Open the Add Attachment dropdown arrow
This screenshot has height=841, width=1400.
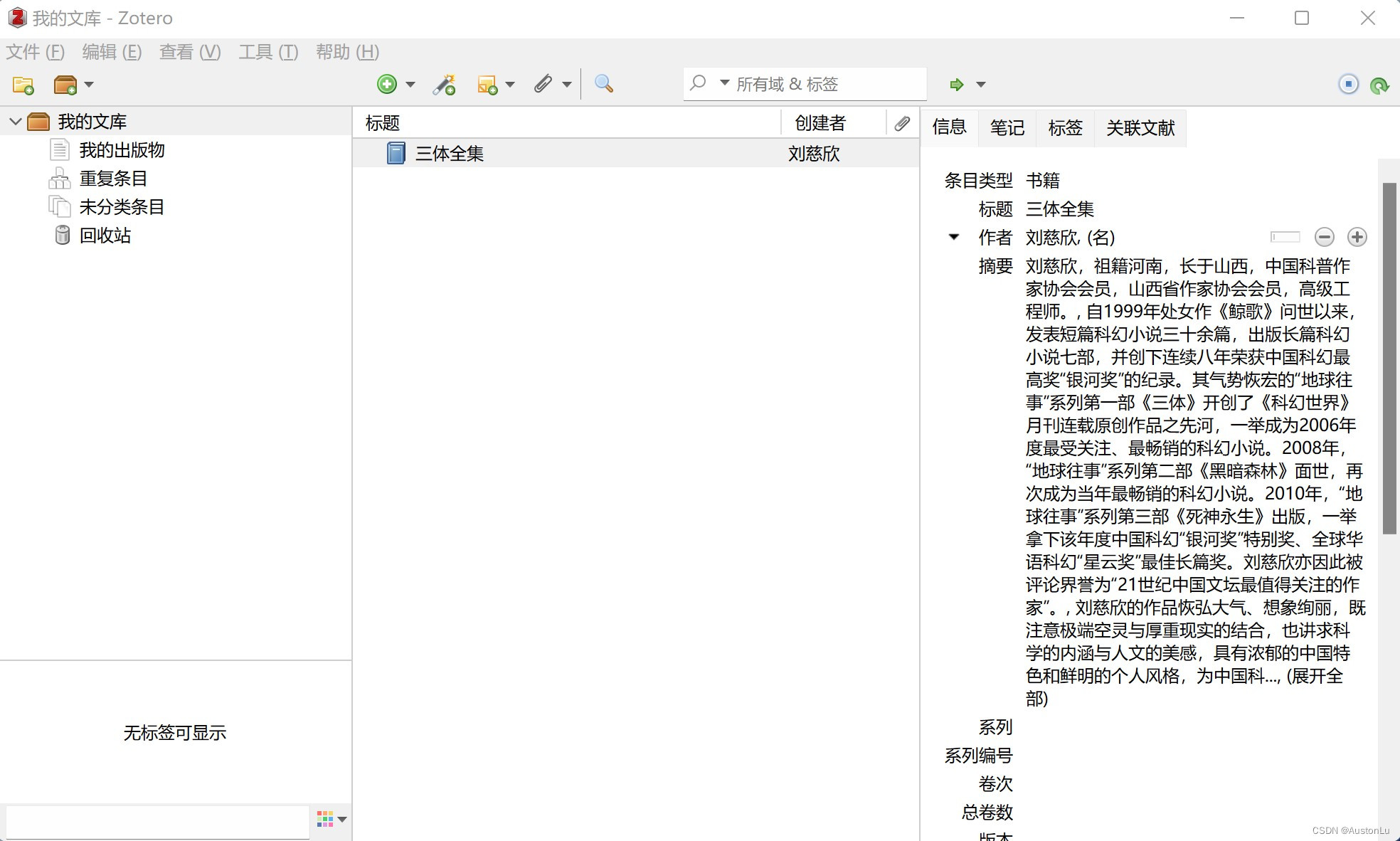(567, 85)
